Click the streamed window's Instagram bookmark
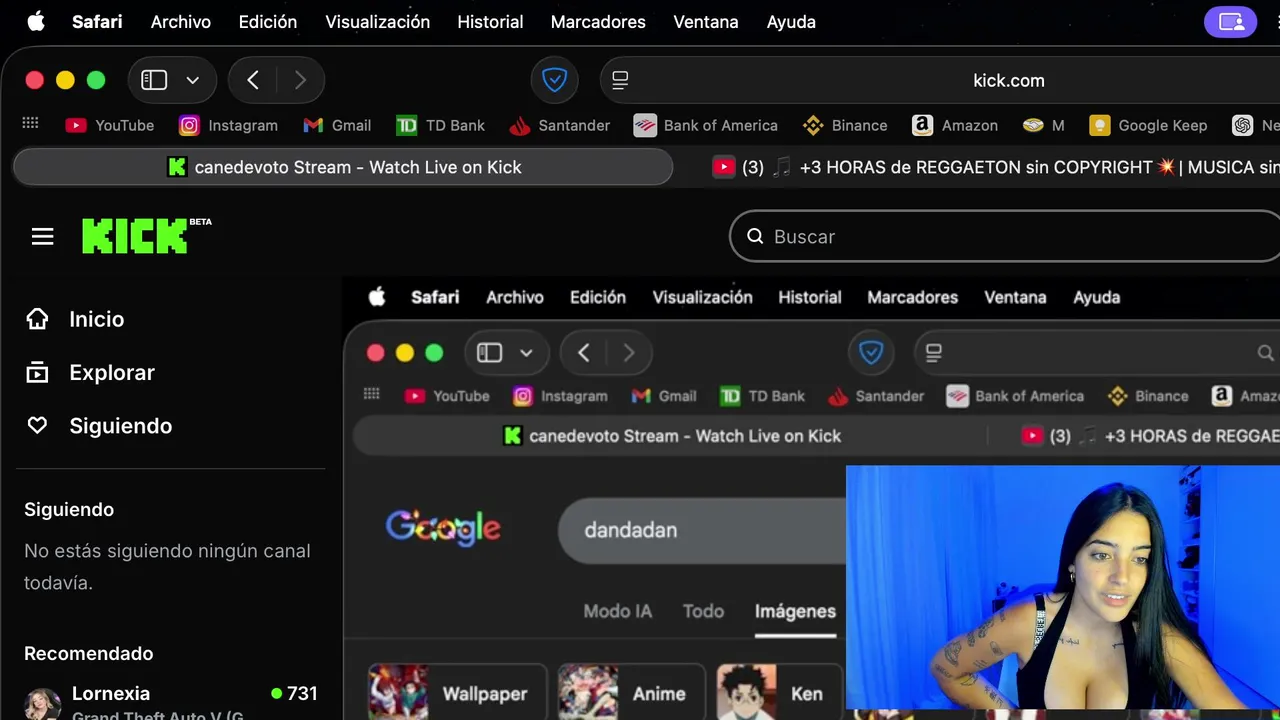 click(560, 396)
